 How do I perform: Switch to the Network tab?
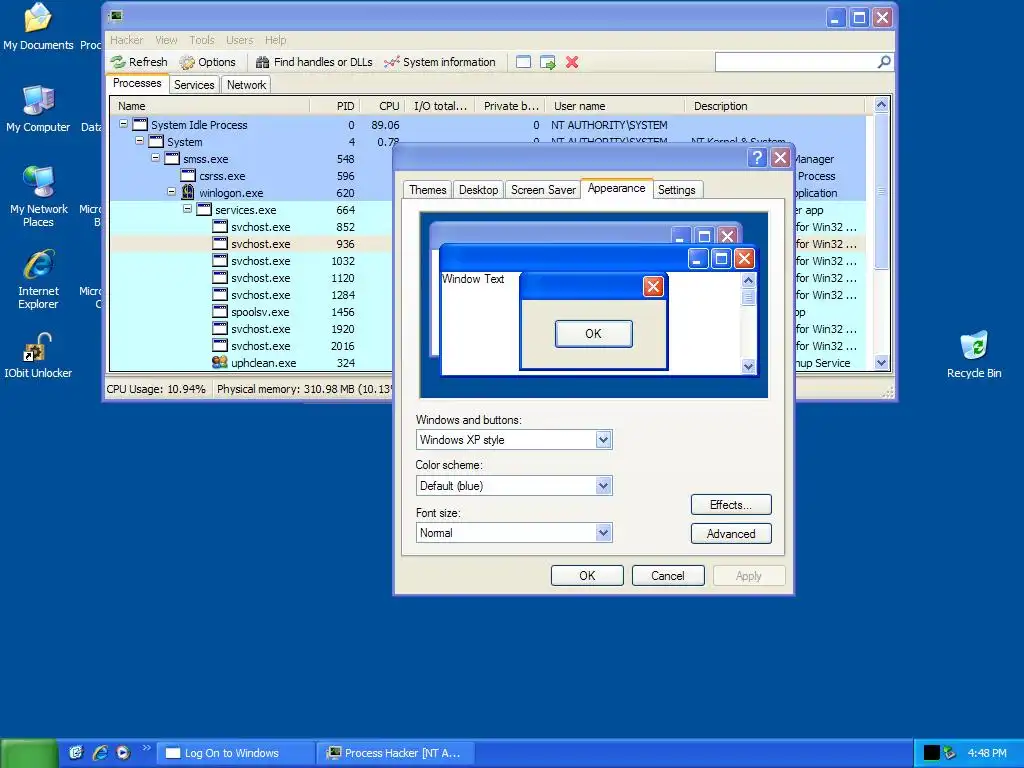(x=246, y=85)
